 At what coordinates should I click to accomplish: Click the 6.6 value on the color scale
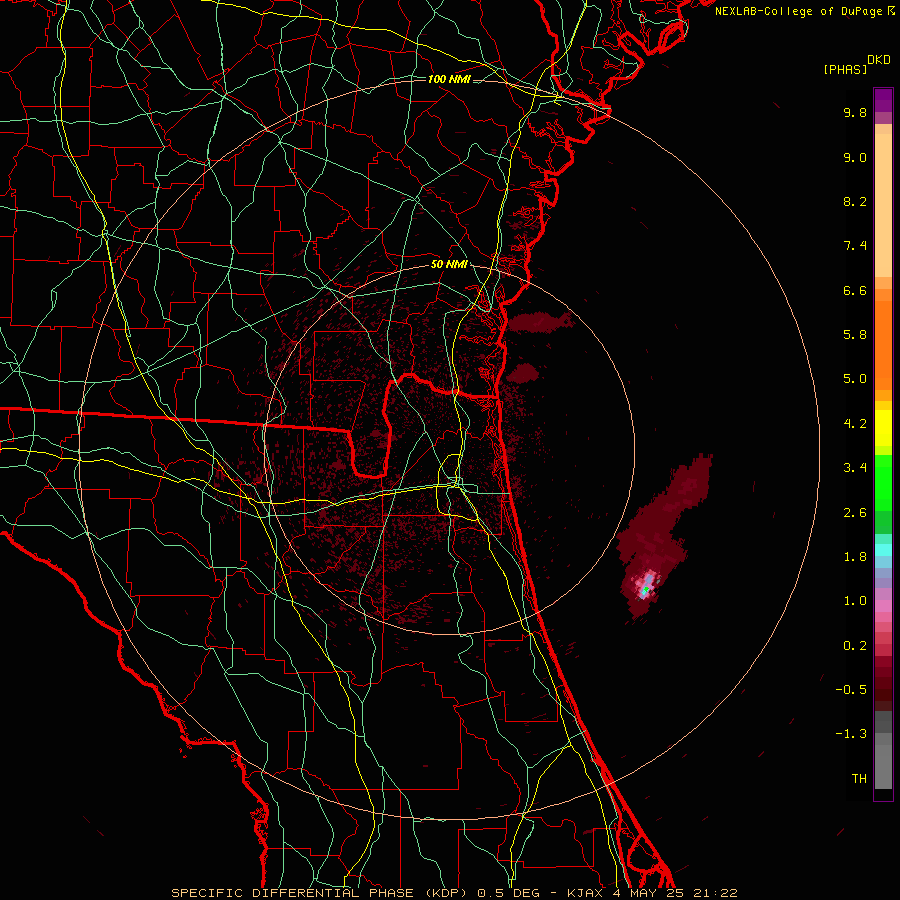coord(855,291)
